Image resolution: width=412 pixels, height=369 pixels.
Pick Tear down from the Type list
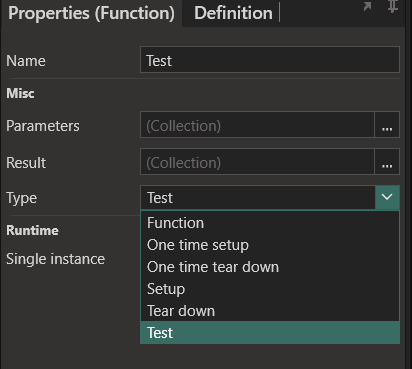[x=270, y=311]
